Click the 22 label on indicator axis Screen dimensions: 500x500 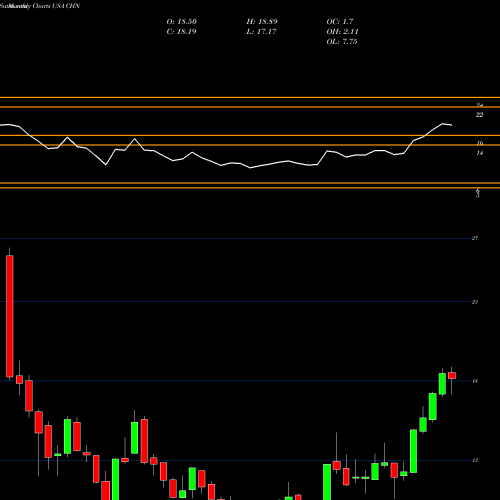click(479, 115)
